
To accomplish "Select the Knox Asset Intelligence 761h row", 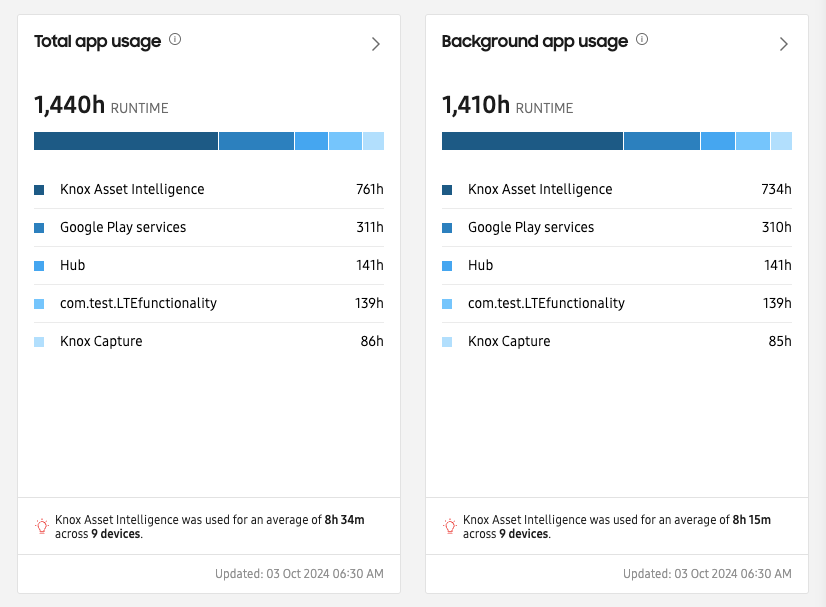I will [208, 190].
